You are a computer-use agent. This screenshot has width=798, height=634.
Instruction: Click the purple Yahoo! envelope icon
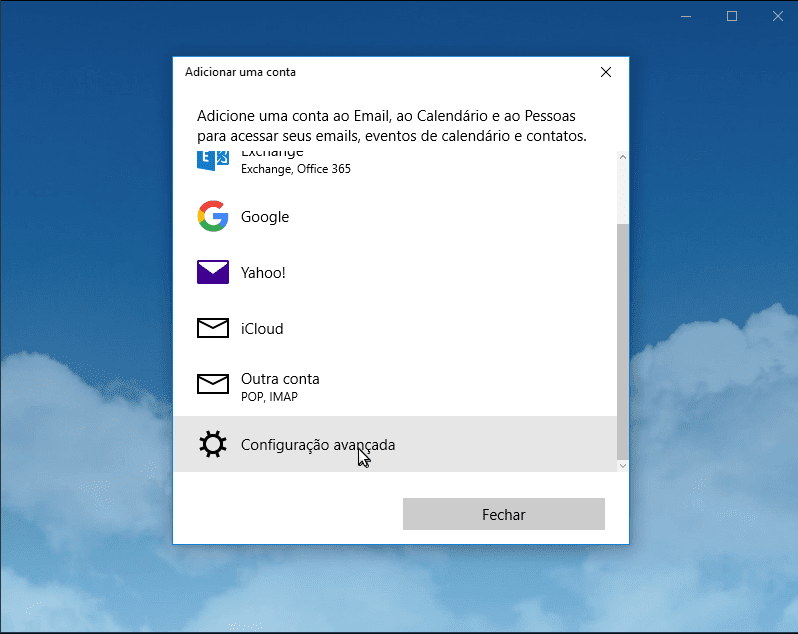click(213, 272)
